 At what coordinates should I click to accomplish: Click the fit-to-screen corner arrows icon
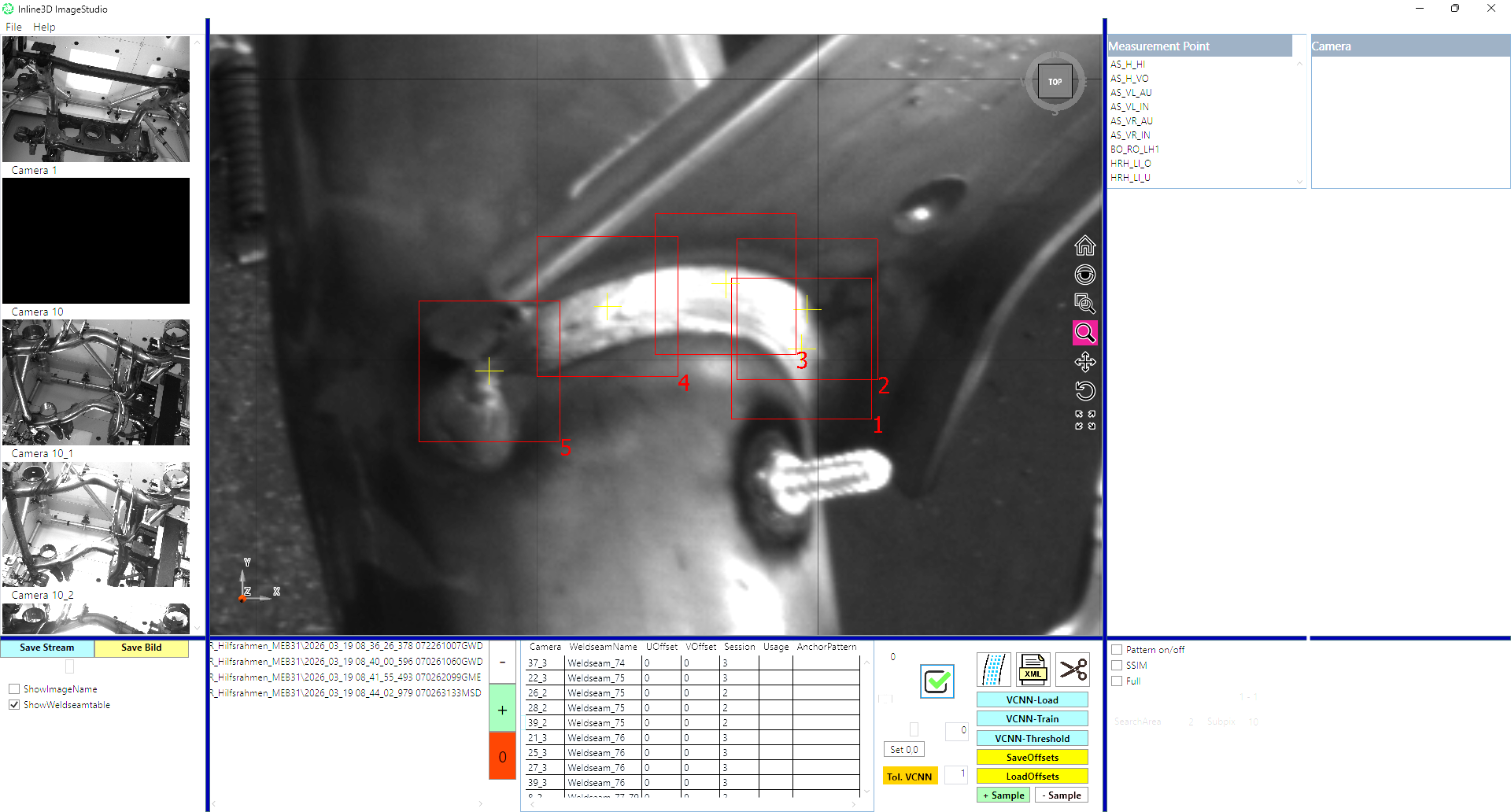pos(1084,420)
